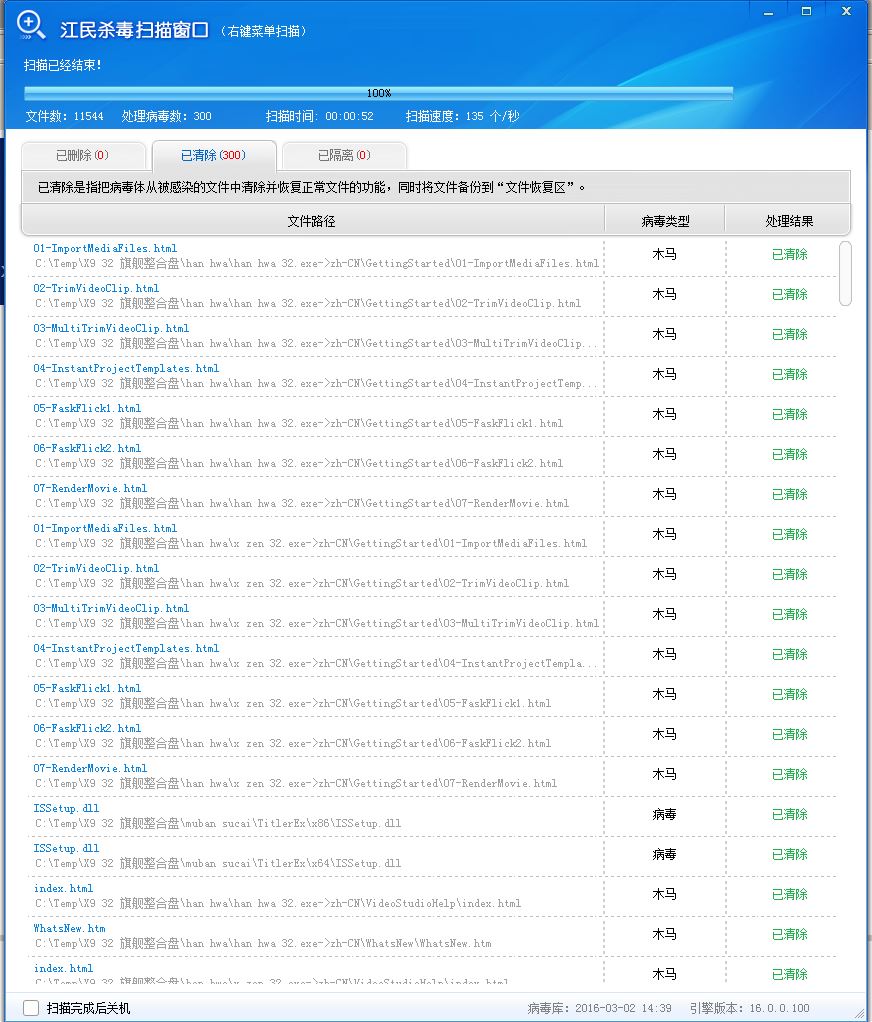Click the 文件路径 column header
Image resolution: width=872 pixels, height=1022 pixels.
click(312, 221)
